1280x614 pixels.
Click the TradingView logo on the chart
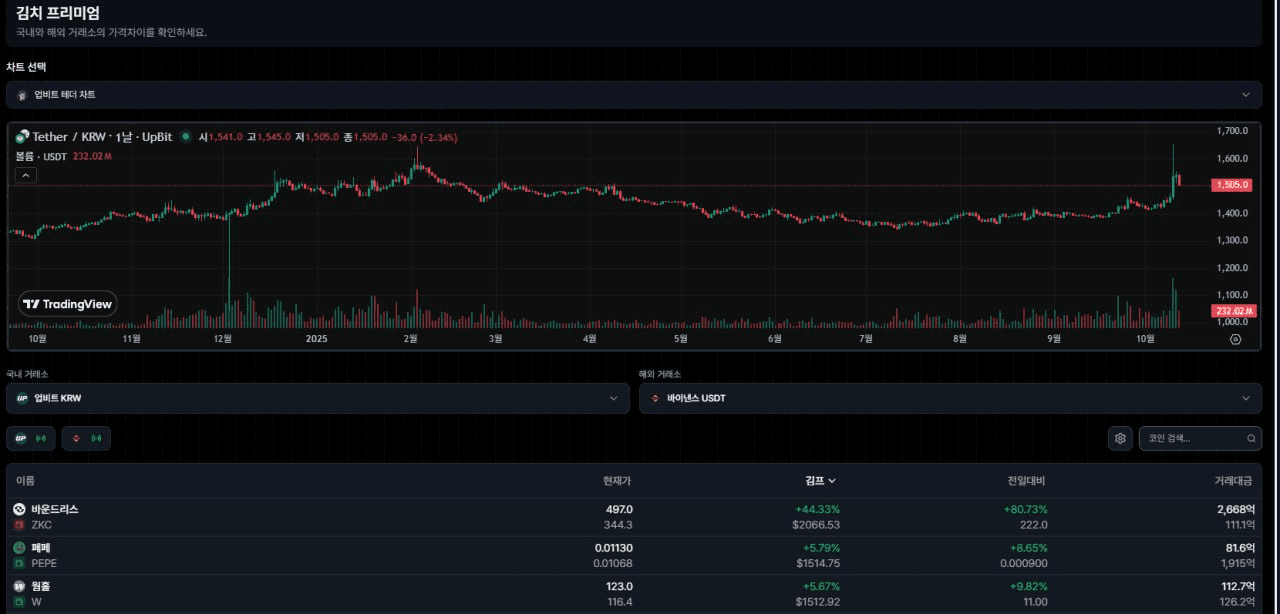coord(68,304)
